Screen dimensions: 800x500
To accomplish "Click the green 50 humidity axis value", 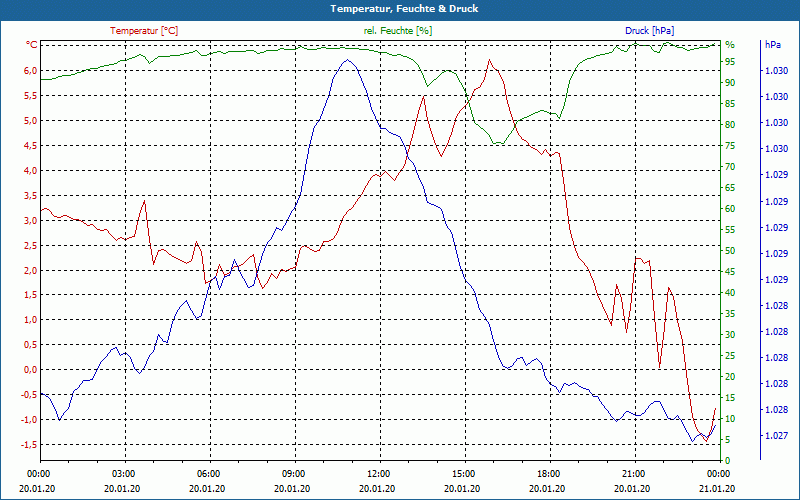I will click(x=730, y=251).
